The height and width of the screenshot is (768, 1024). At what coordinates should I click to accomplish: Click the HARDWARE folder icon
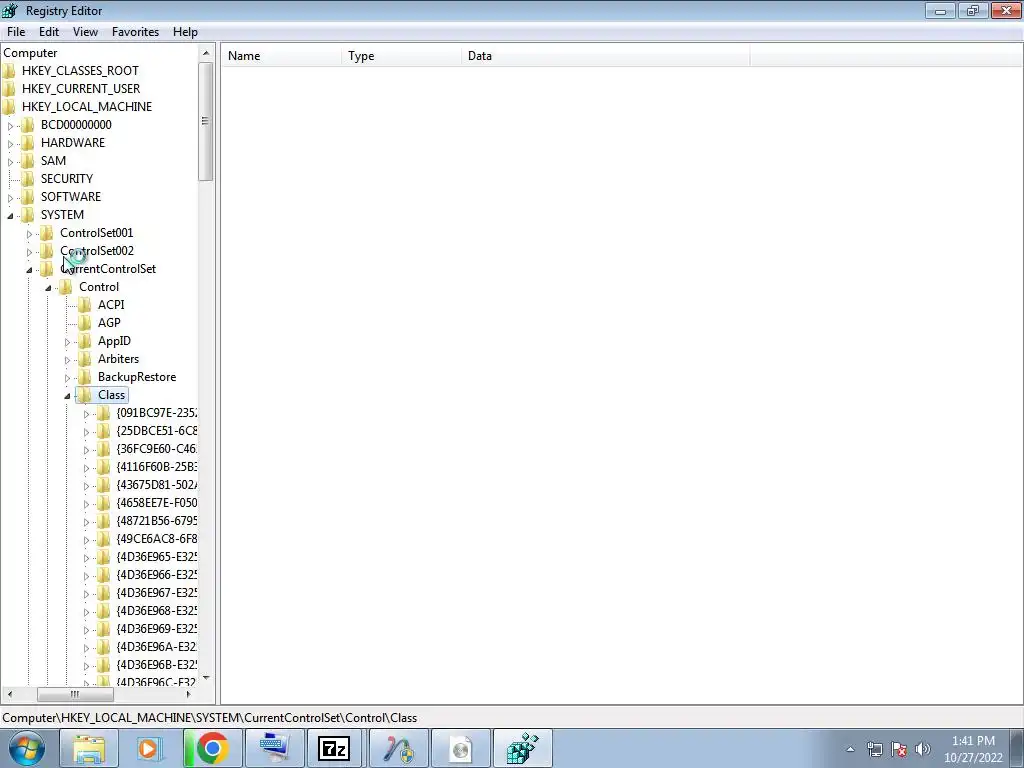click(27, 142)
